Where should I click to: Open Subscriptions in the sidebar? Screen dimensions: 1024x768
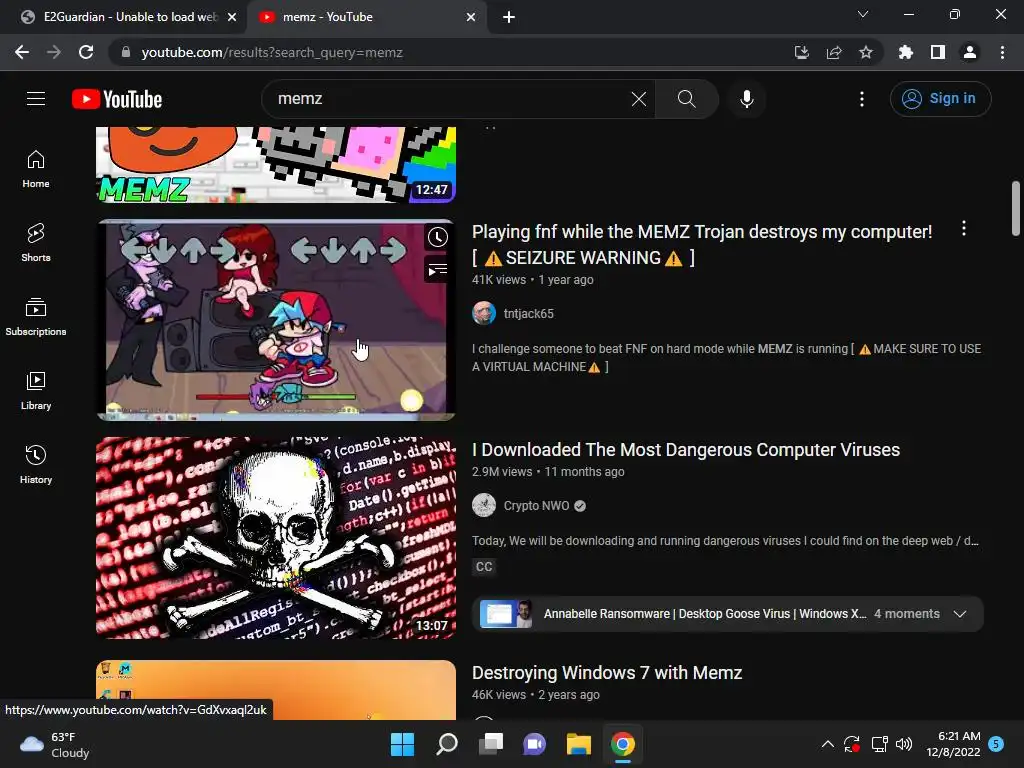pos(36,317)
